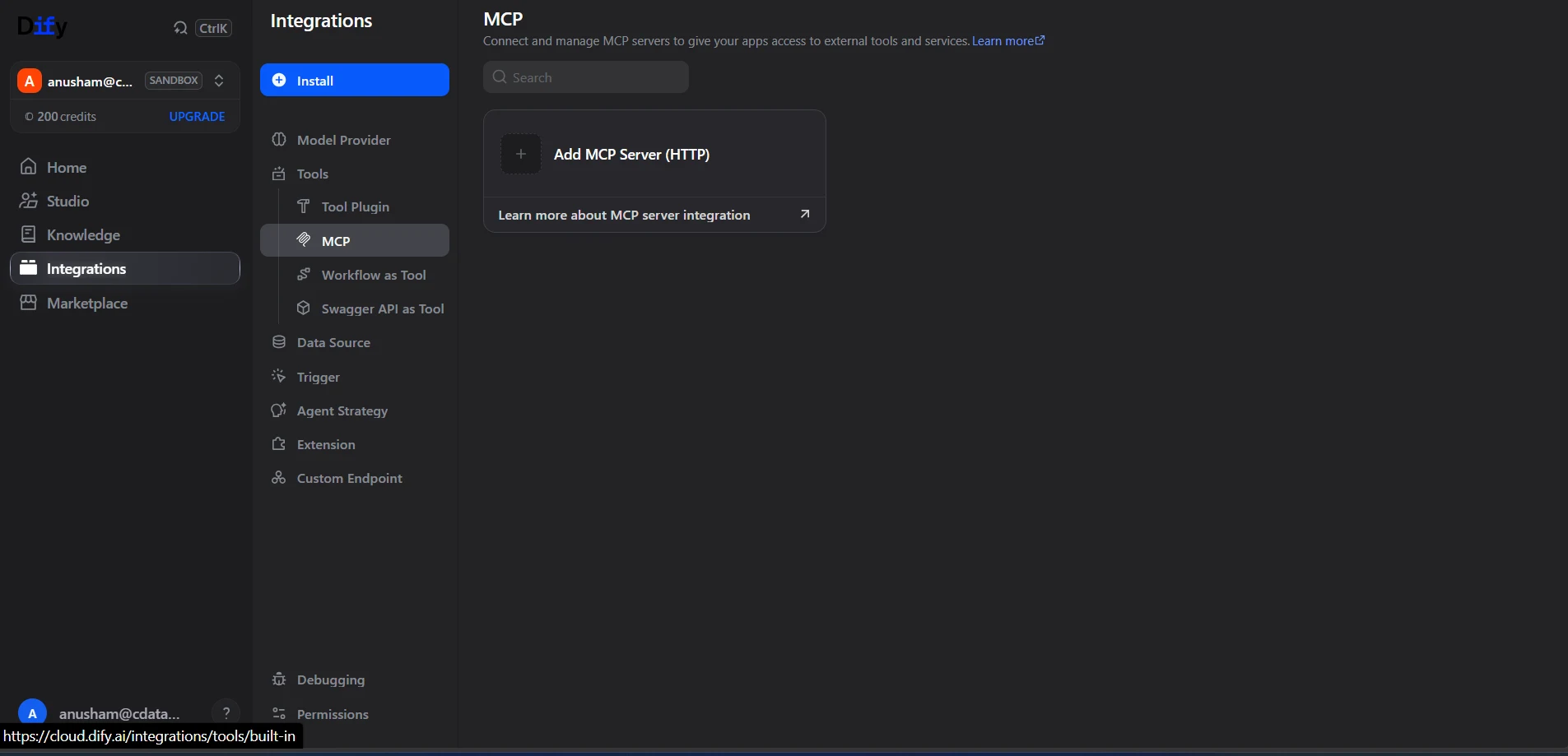Click the Home house icon
Screen dimensions: 1568x756
coord(29,167)
